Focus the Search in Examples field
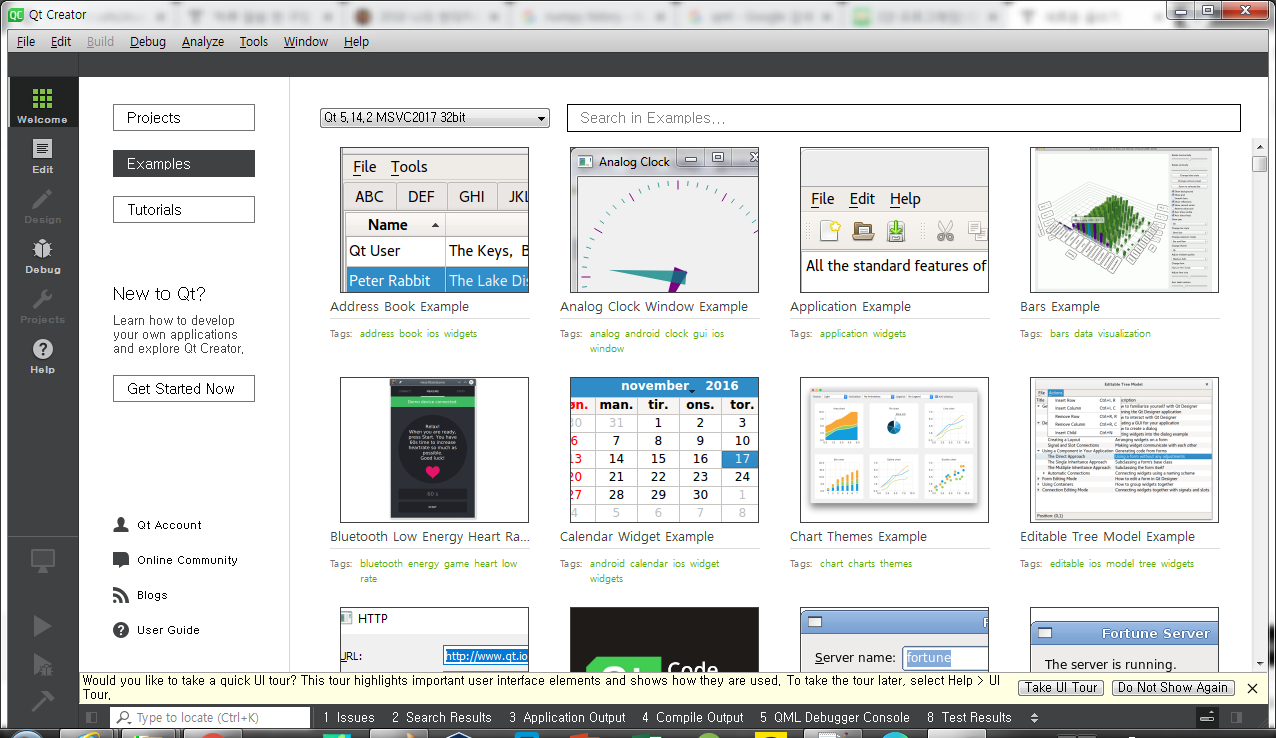The height and width of the screenshot is (738, 1276). [x=904, y=118]
